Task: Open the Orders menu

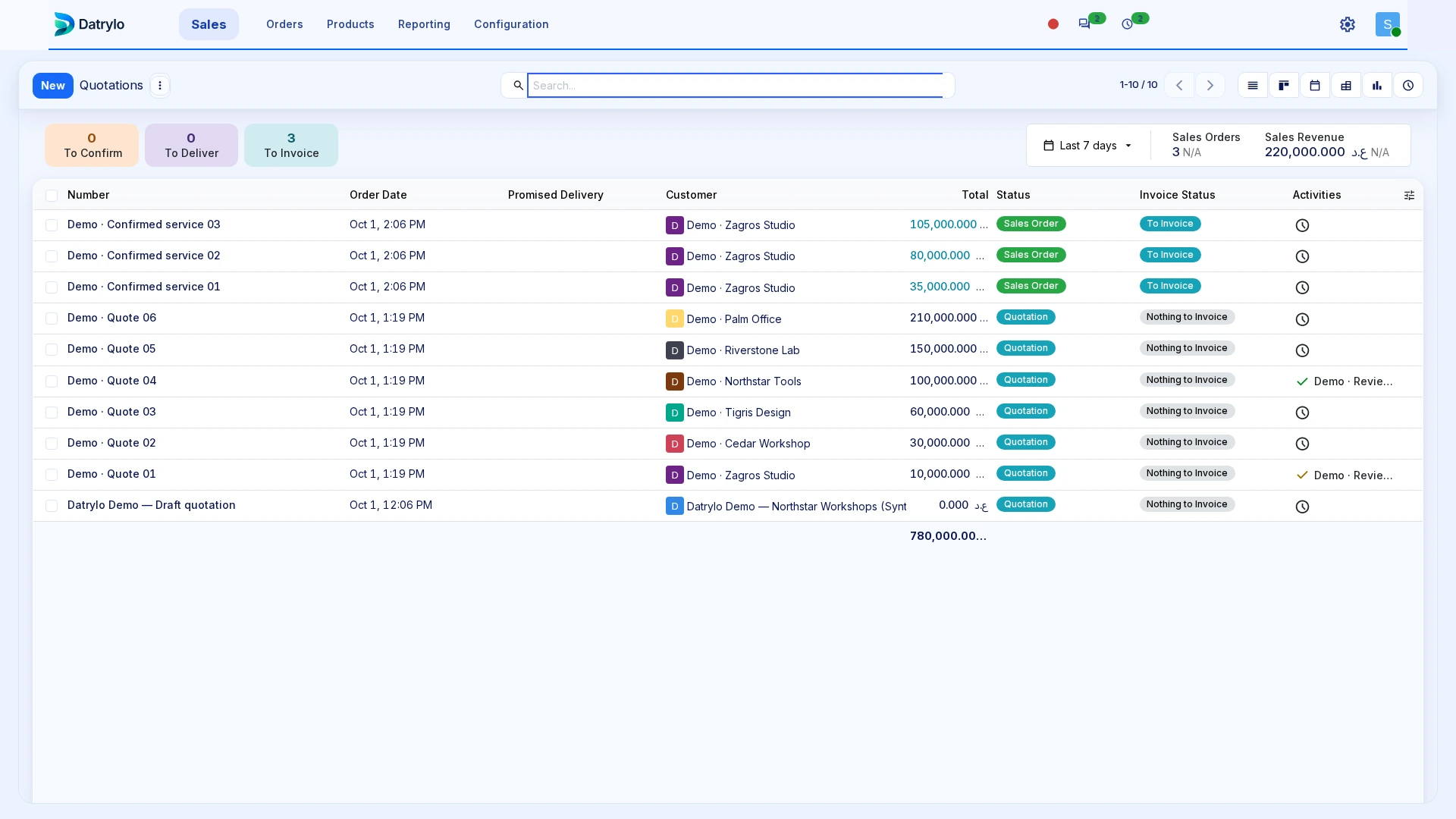Action: coord(284,24)
